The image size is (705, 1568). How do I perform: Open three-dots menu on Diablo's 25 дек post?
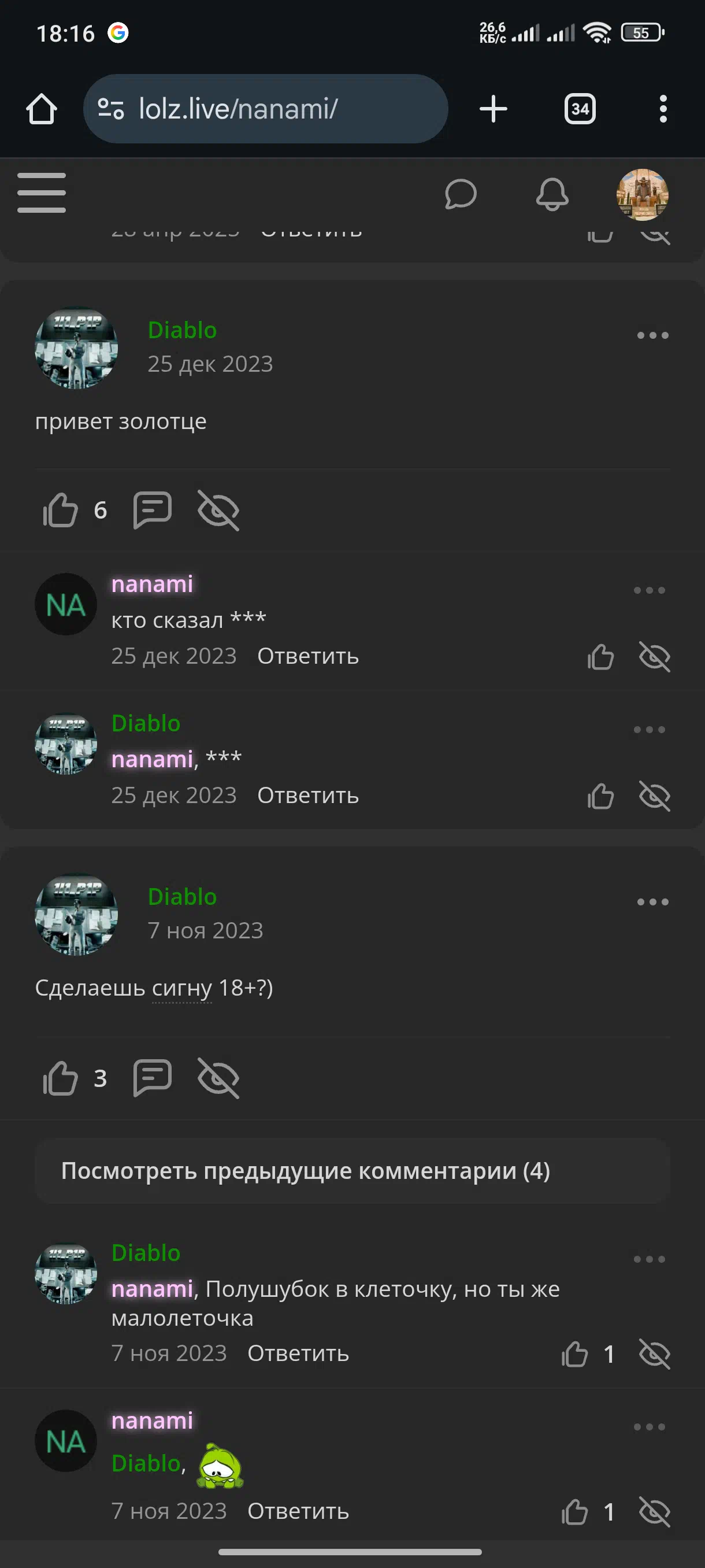pos(652,335)
